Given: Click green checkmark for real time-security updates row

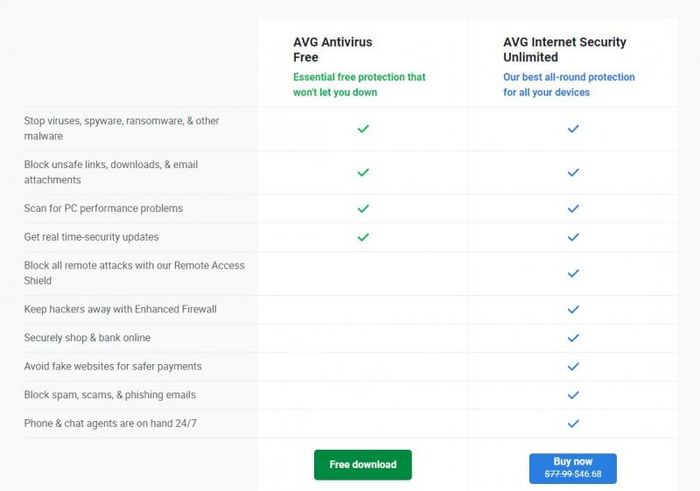Looking at the screenshot, I should coord(363,237).
